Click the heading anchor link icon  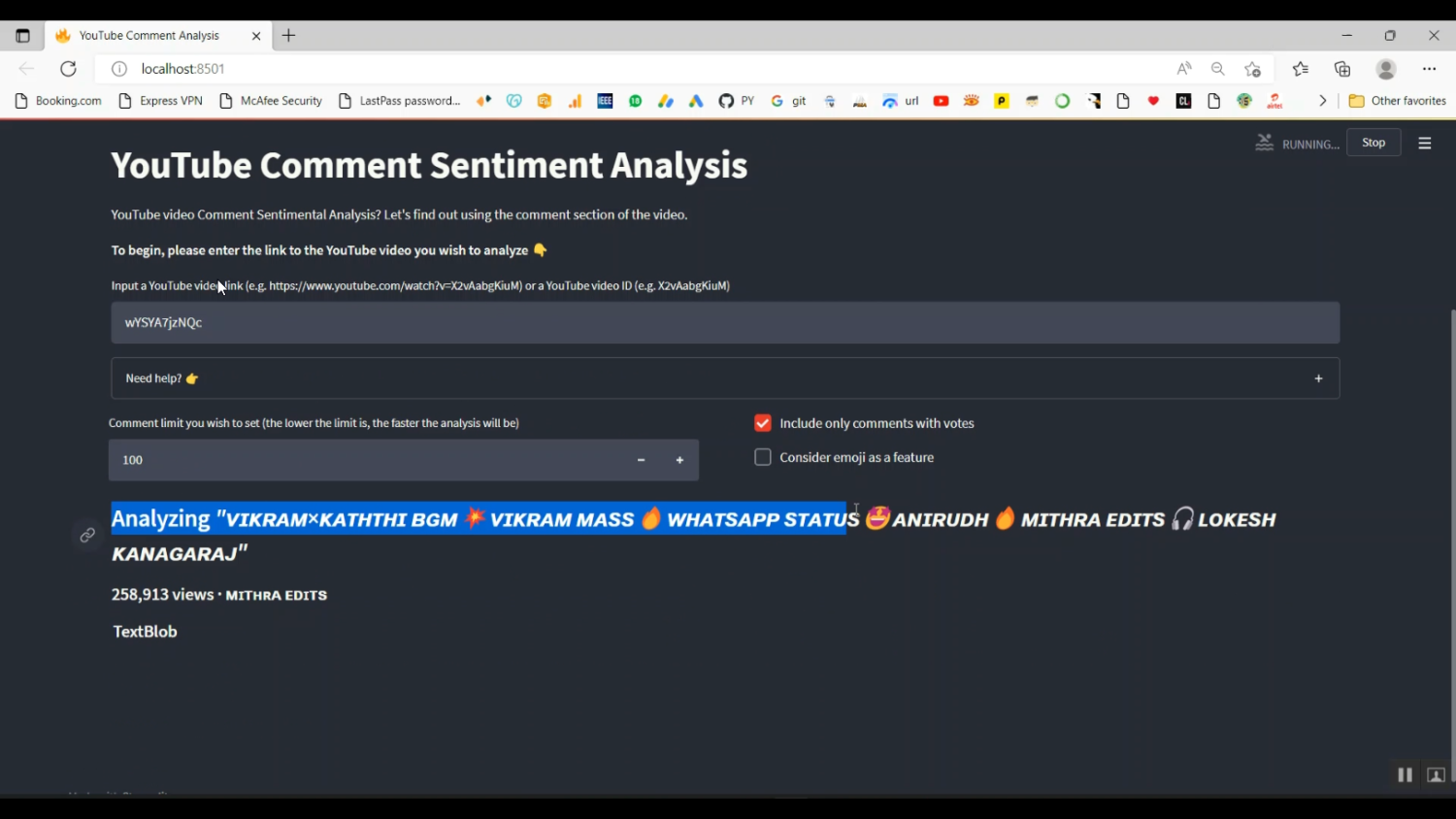pyautogui.click(x=87, y=536)
